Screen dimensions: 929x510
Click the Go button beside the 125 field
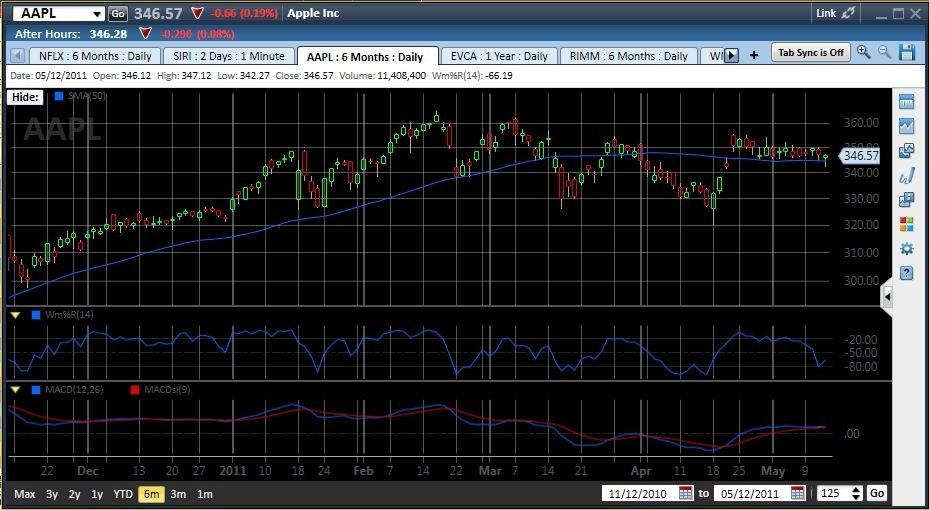877,493
